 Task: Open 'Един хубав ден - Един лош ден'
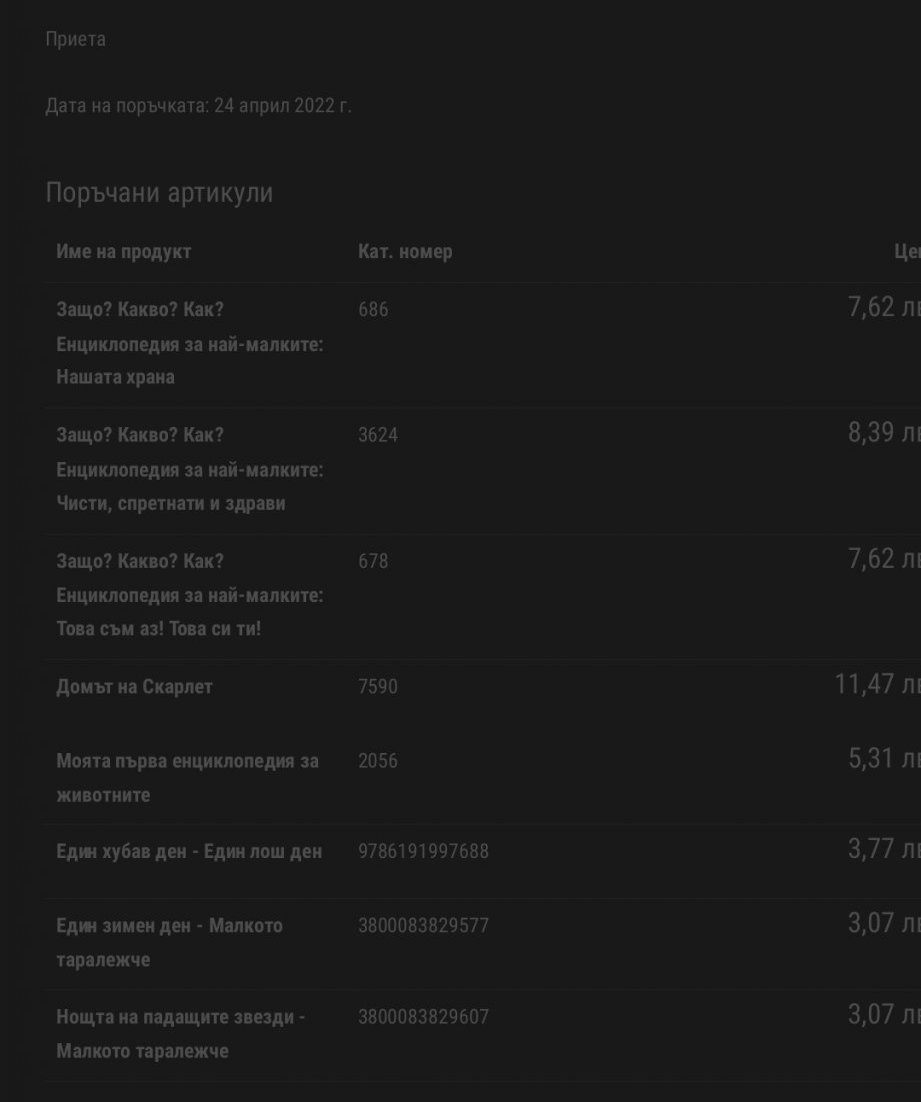189,852
